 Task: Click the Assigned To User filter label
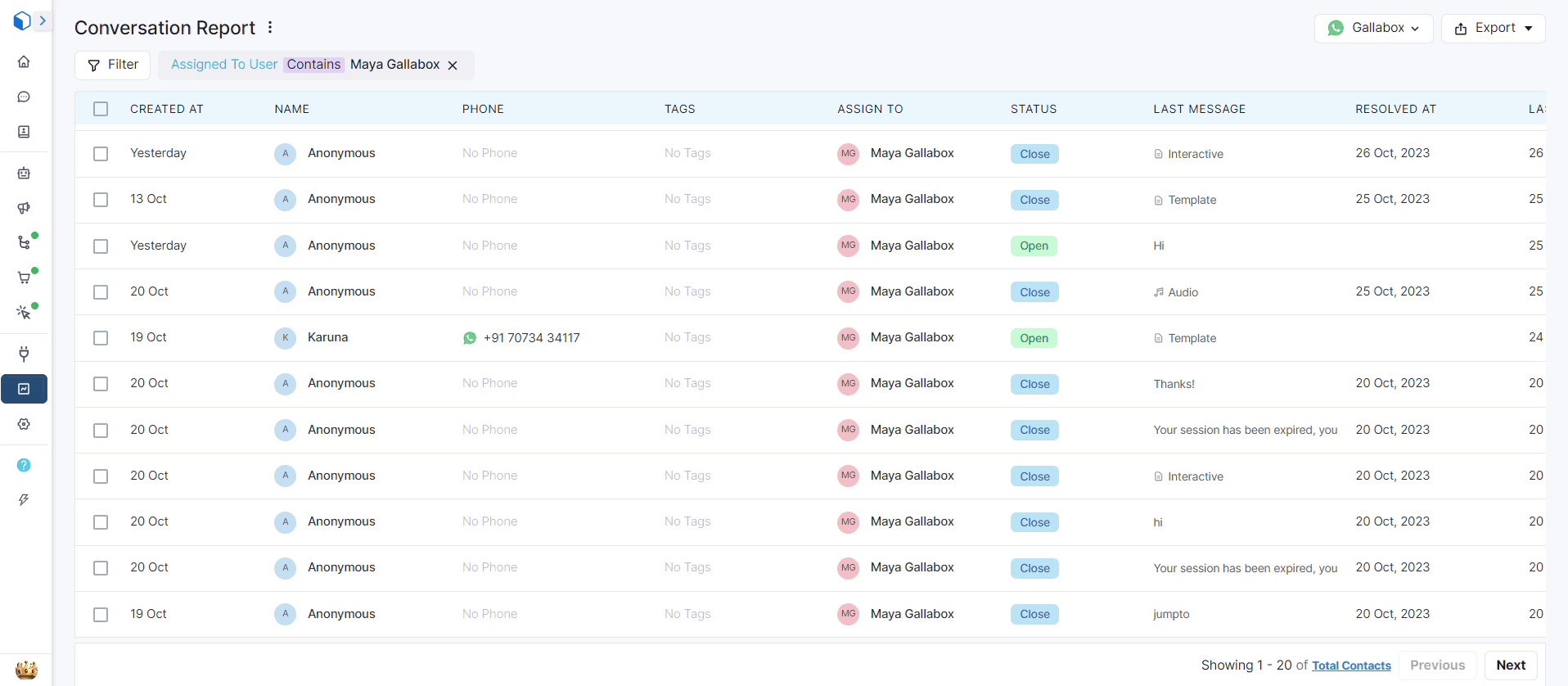(x=223, y=65)
